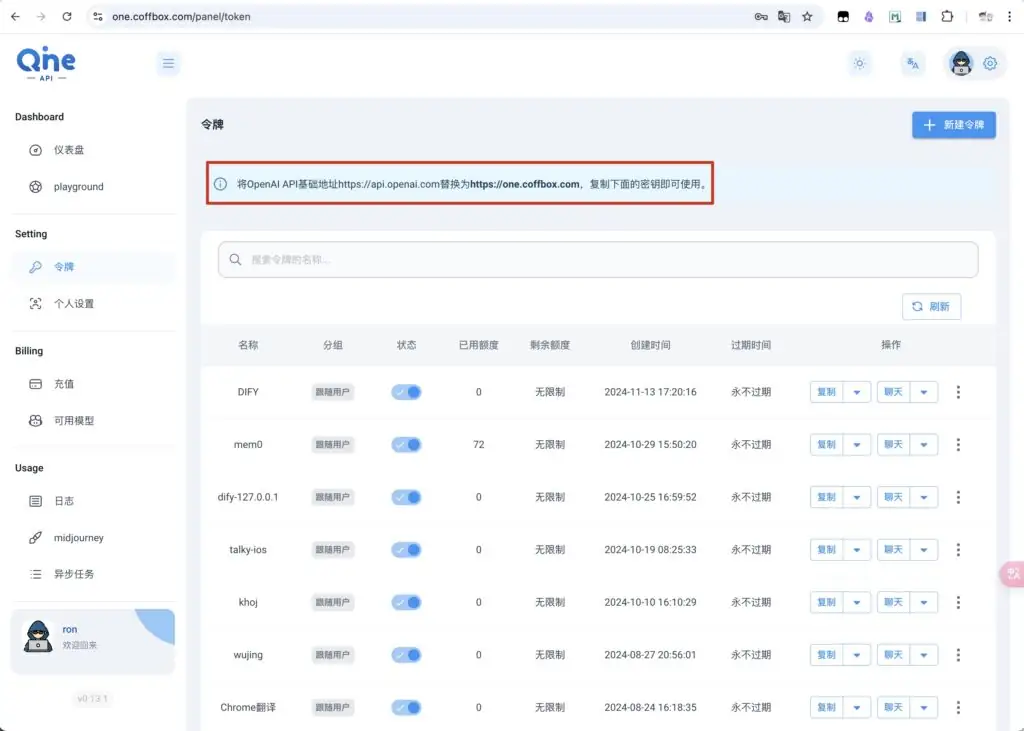
Task: Expand chat dropdown arrow for mem0
Action: (924, 444)
